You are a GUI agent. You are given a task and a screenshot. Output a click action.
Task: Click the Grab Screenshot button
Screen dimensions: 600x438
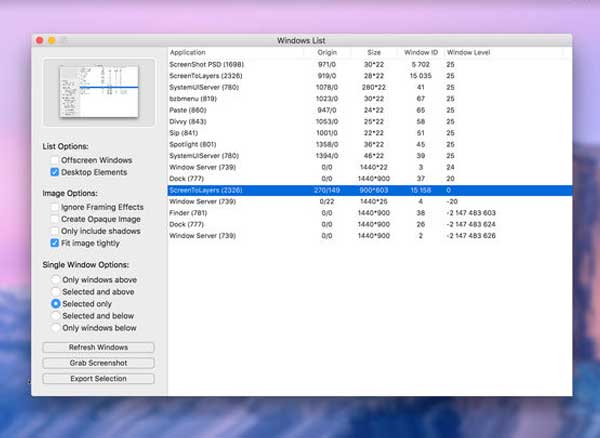(x=98, y=363)
